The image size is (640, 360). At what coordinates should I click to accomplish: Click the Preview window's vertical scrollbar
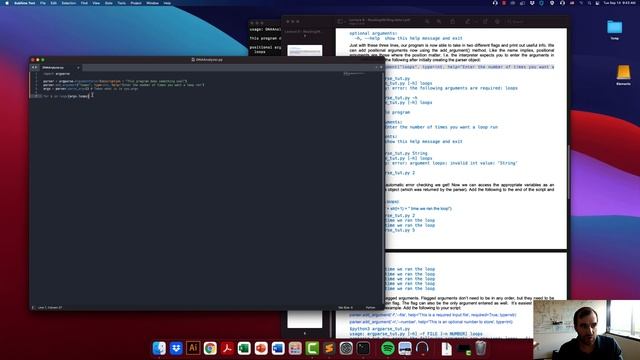[568, 171]
